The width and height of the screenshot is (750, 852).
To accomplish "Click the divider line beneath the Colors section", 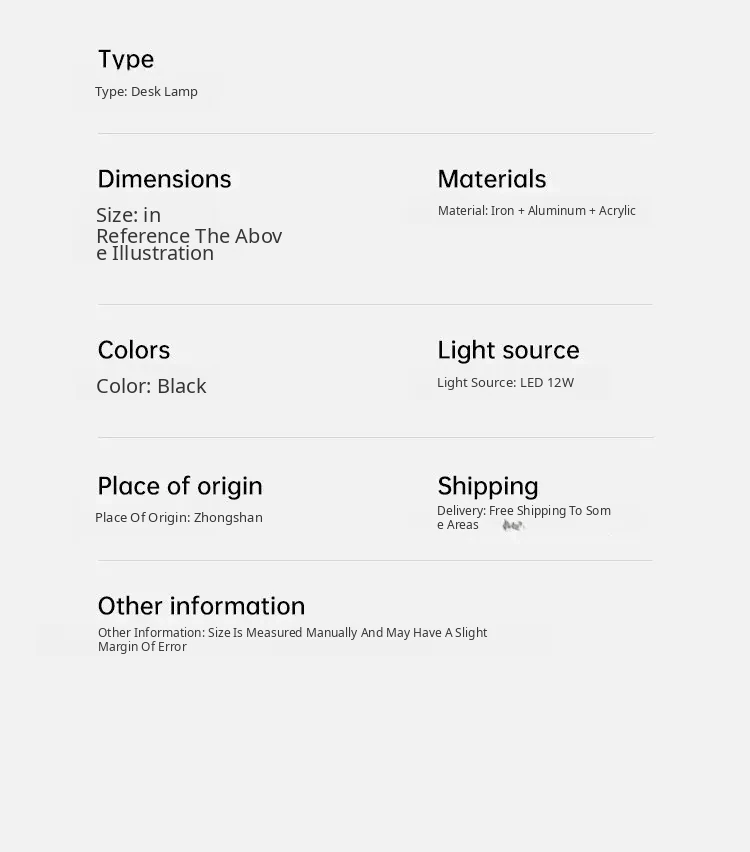I will [x=375, y=437].
